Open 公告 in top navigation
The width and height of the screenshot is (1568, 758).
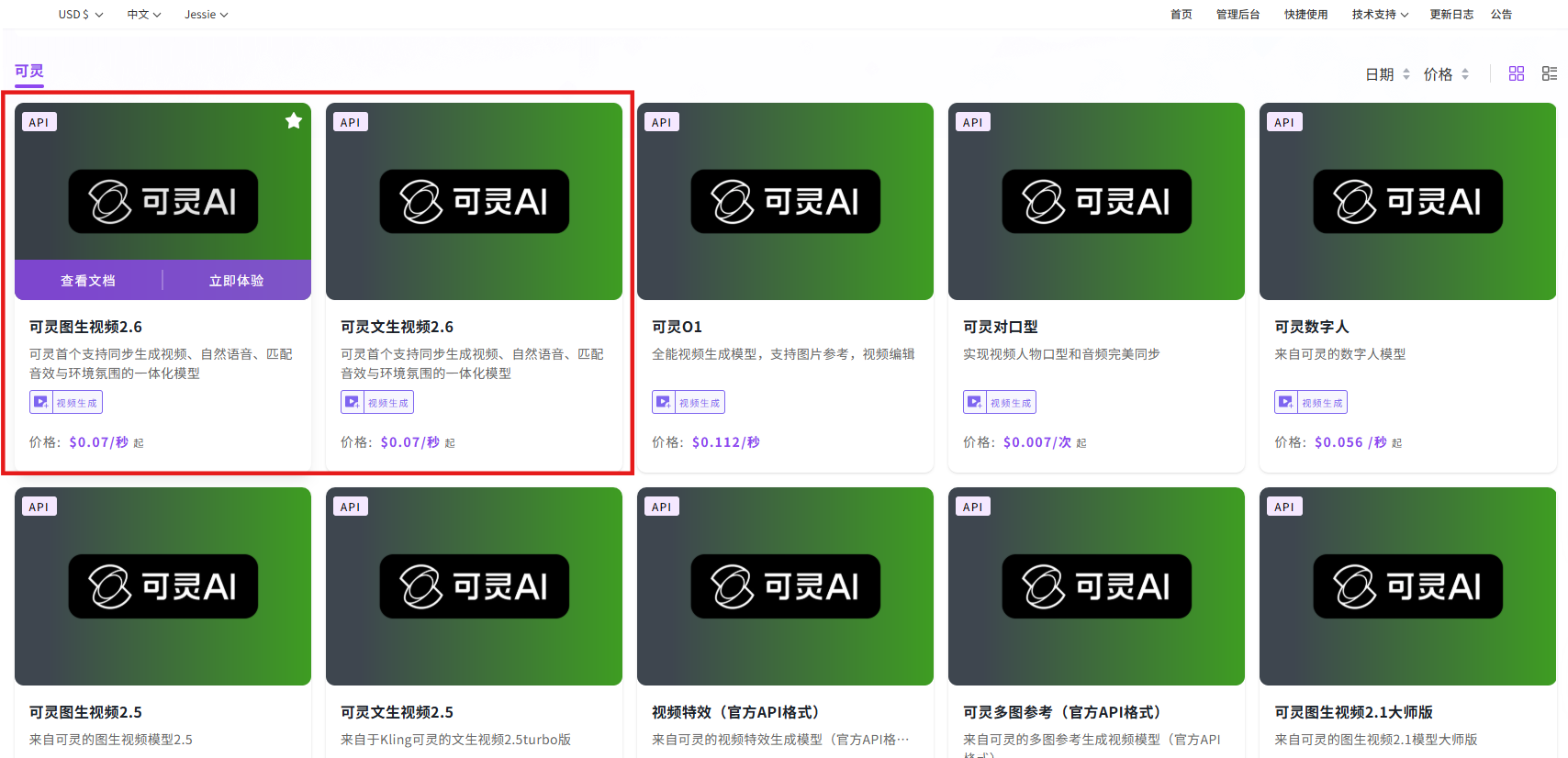[x=1502, y=15]
